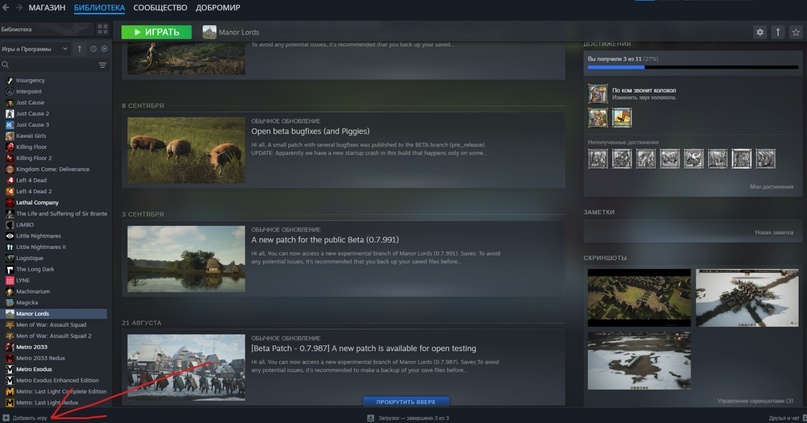Click Manor Lords header game icon
This screenshot has width=807, height=423.
coord(209,32)
